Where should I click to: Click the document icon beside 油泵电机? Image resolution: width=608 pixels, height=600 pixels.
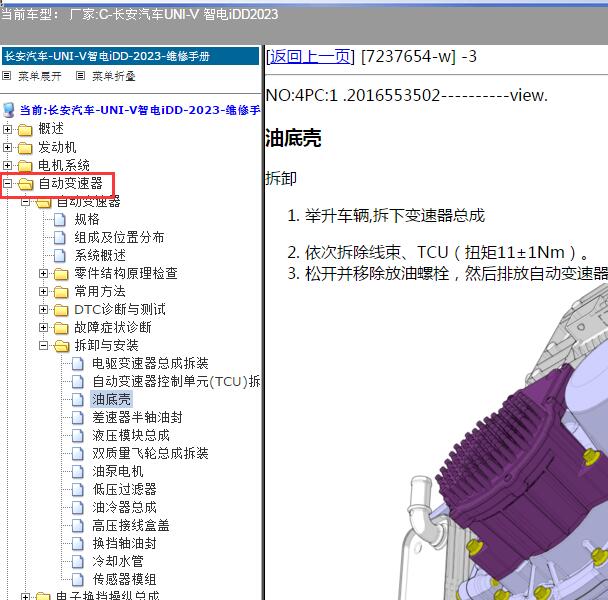pyautogui.click(x=78, y=472)
